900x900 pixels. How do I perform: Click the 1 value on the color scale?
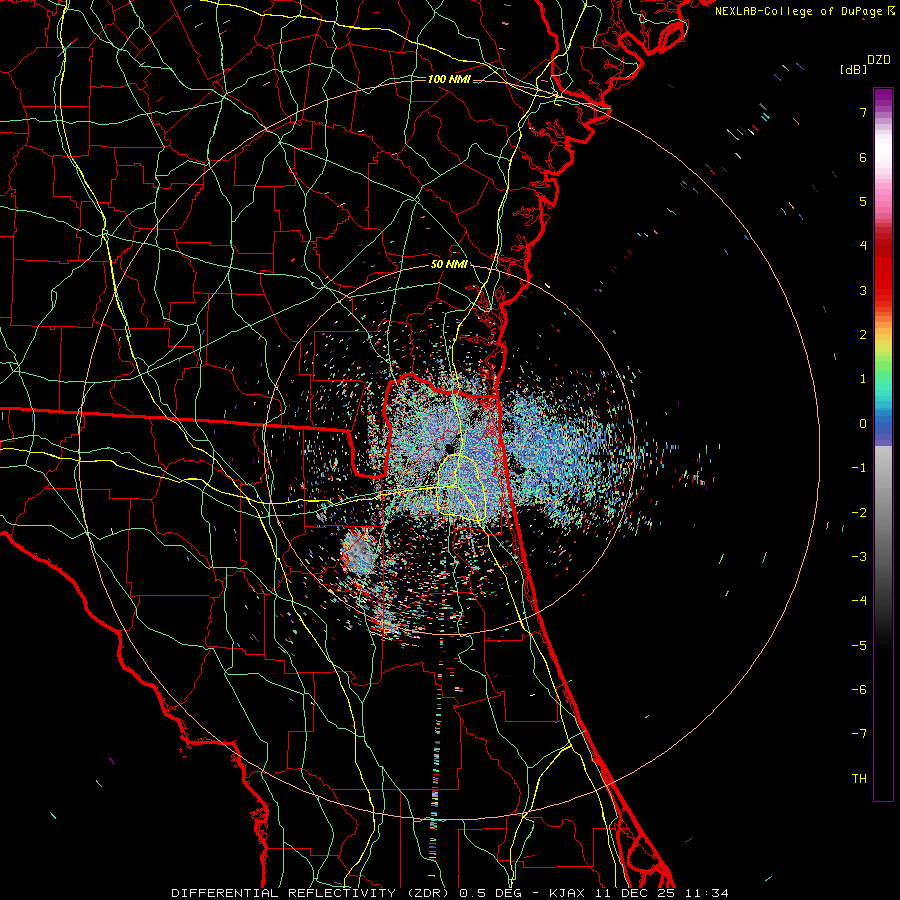(863, 379)
